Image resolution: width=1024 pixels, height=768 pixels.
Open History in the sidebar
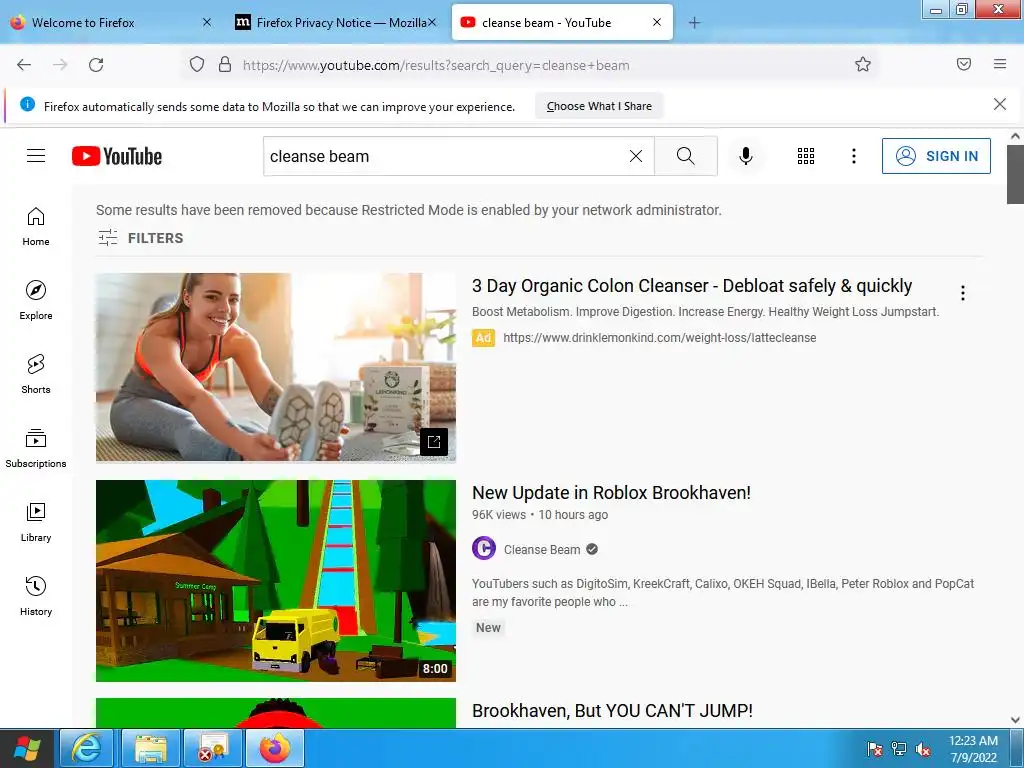pyautogui.click(x=36, y=596)
